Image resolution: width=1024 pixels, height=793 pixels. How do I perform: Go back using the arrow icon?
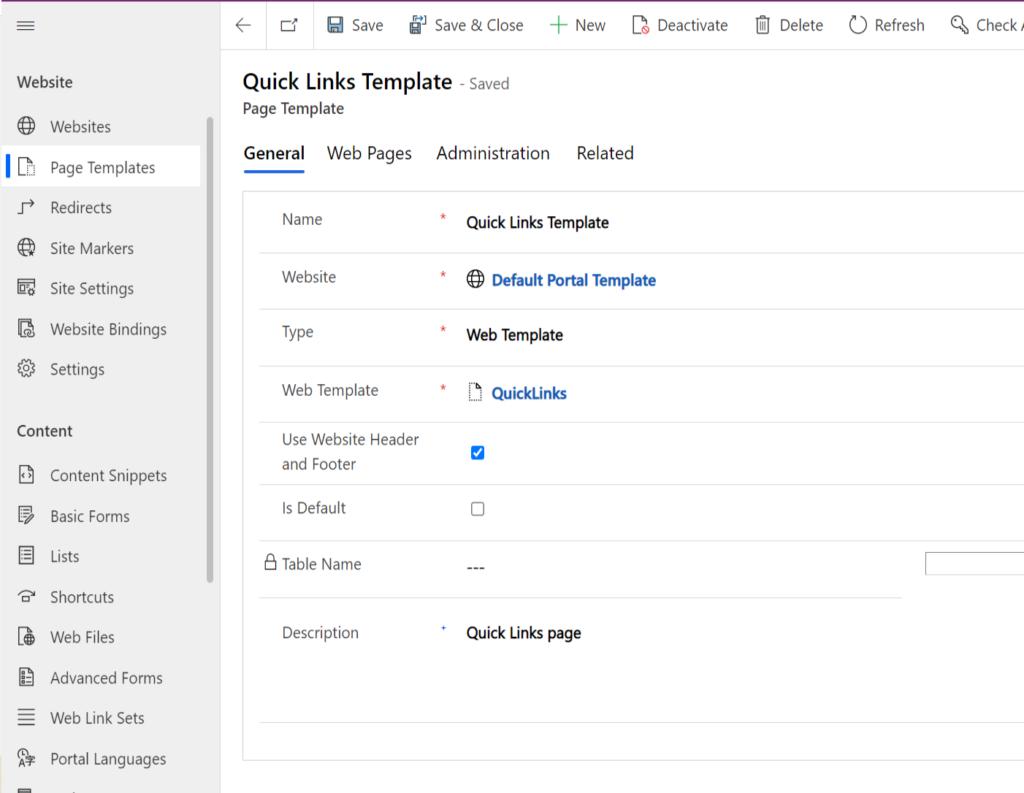tap(243, 25)
